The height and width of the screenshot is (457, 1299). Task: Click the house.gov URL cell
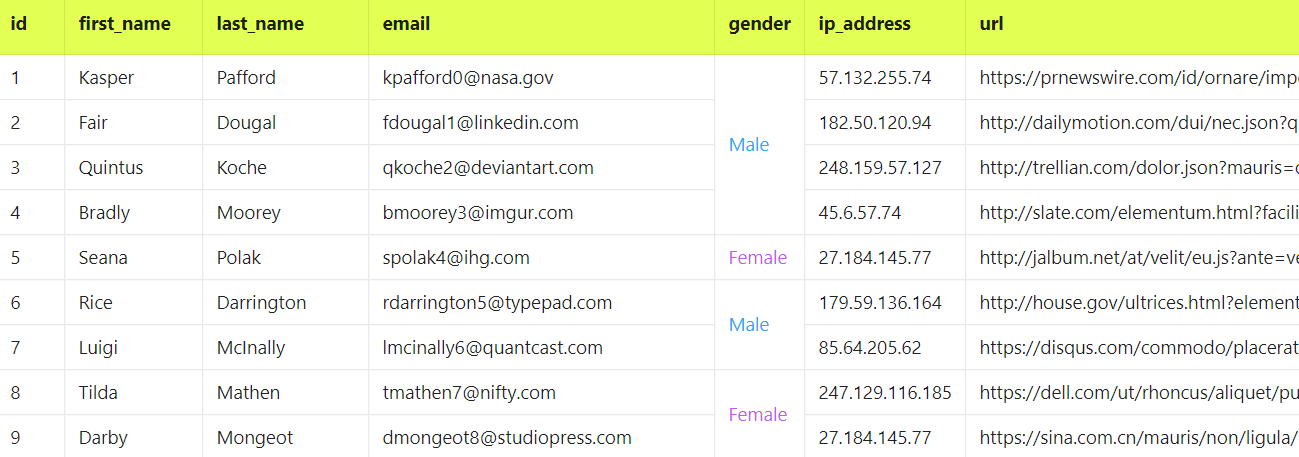click(x=1132, y=302)
